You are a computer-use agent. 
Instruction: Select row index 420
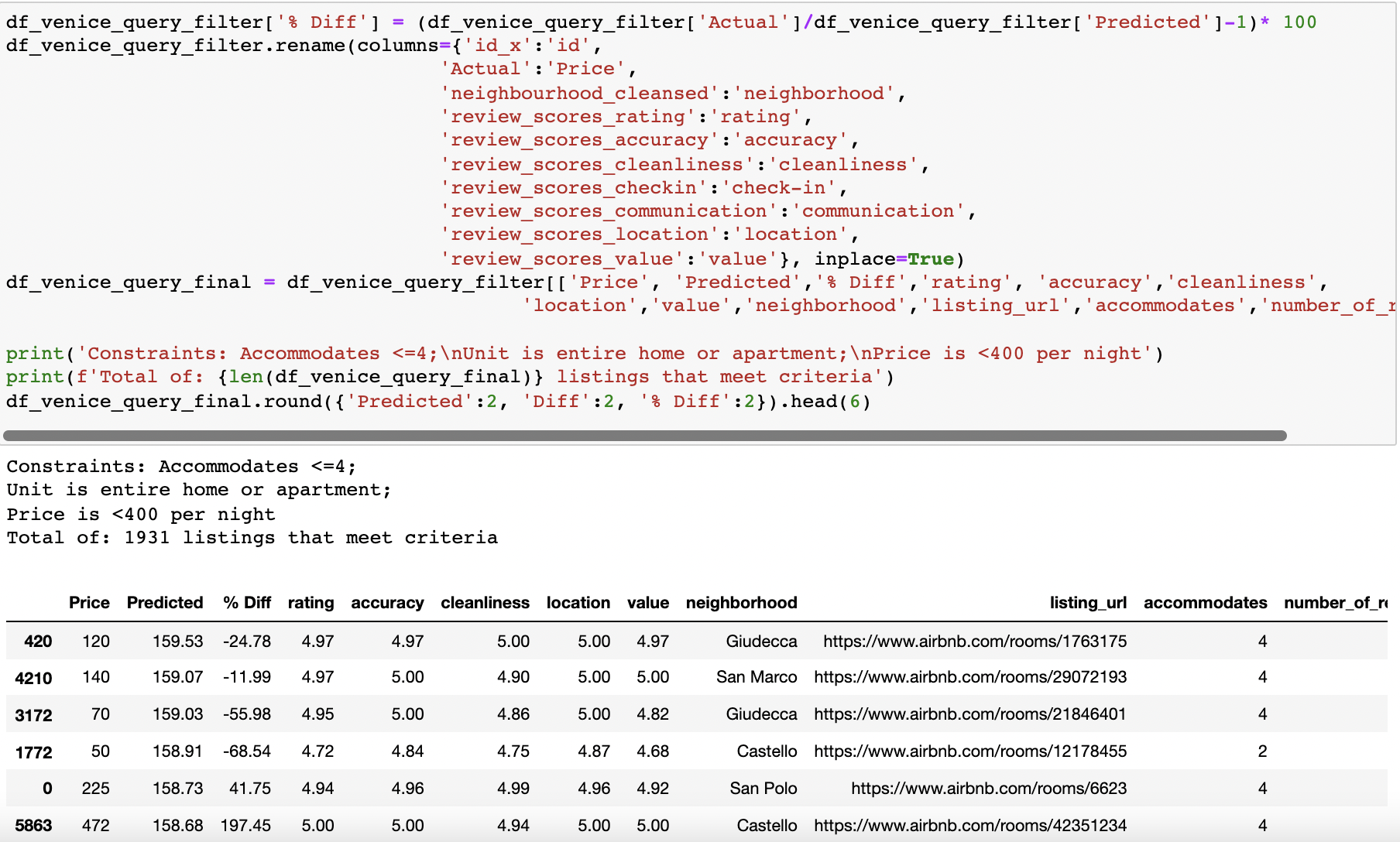[38, 642]
